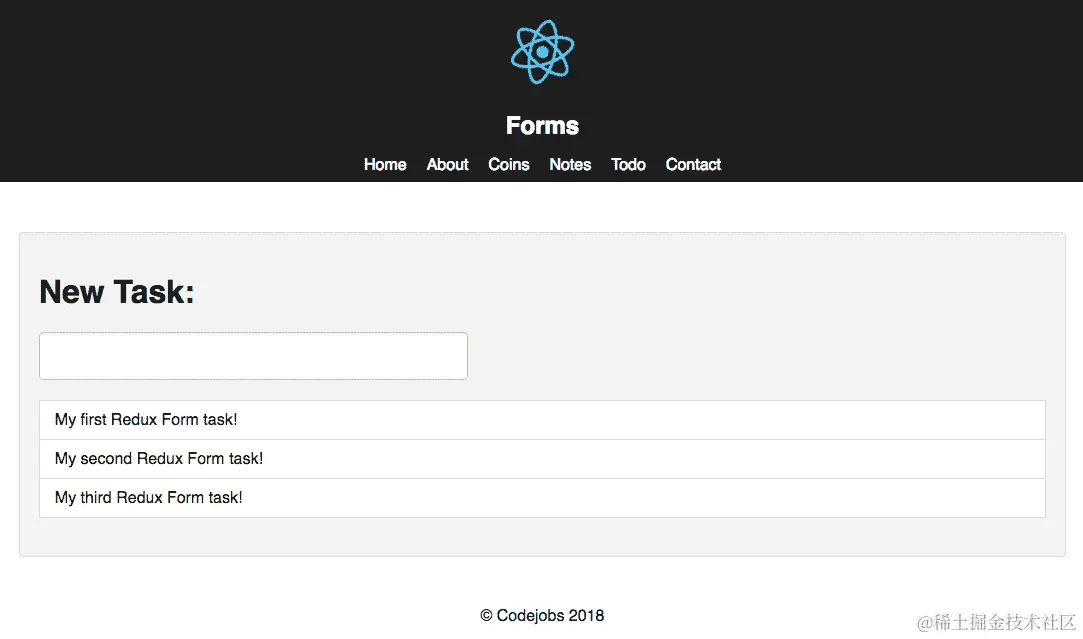Click empty gray panel right of the input field

coord(750,356)
